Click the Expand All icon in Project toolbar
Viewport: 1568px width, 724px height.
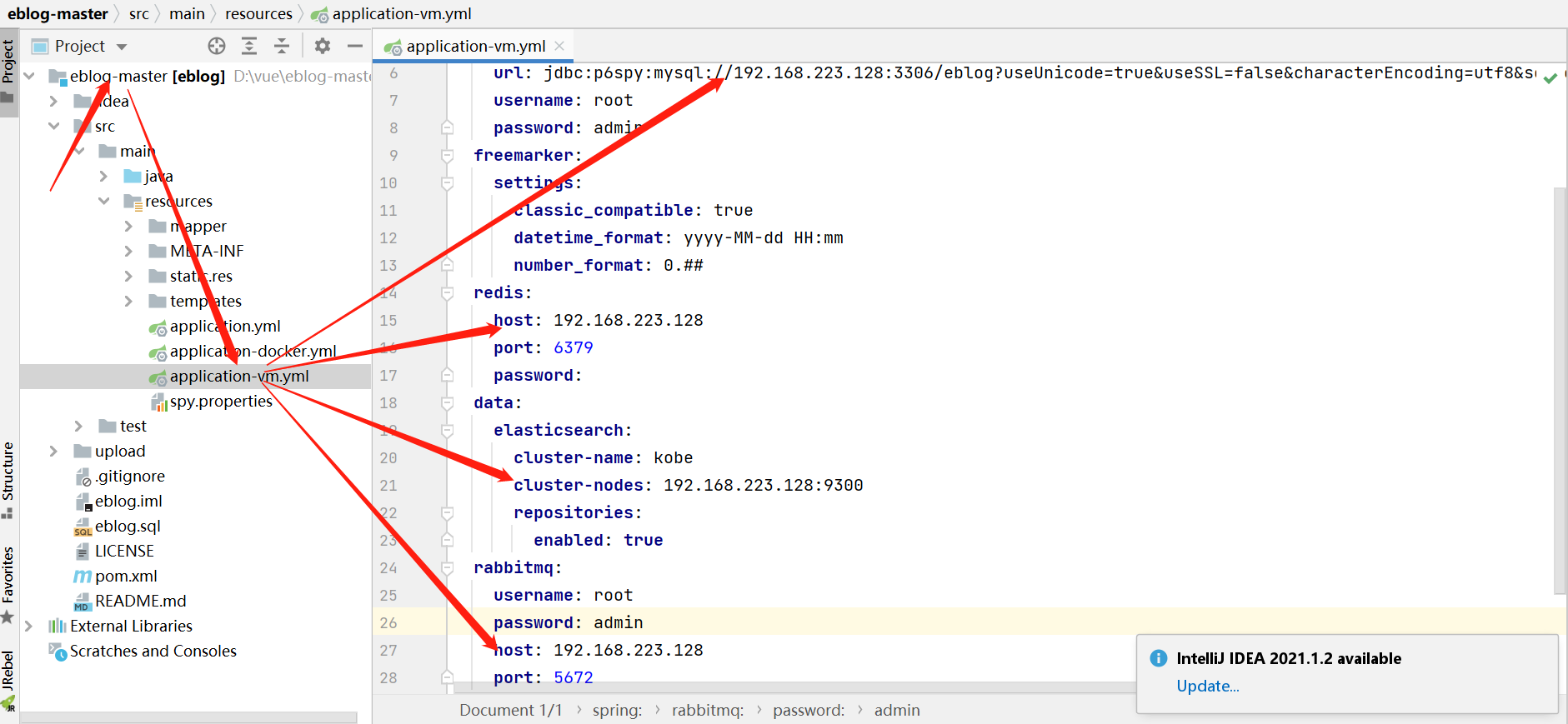249,46
